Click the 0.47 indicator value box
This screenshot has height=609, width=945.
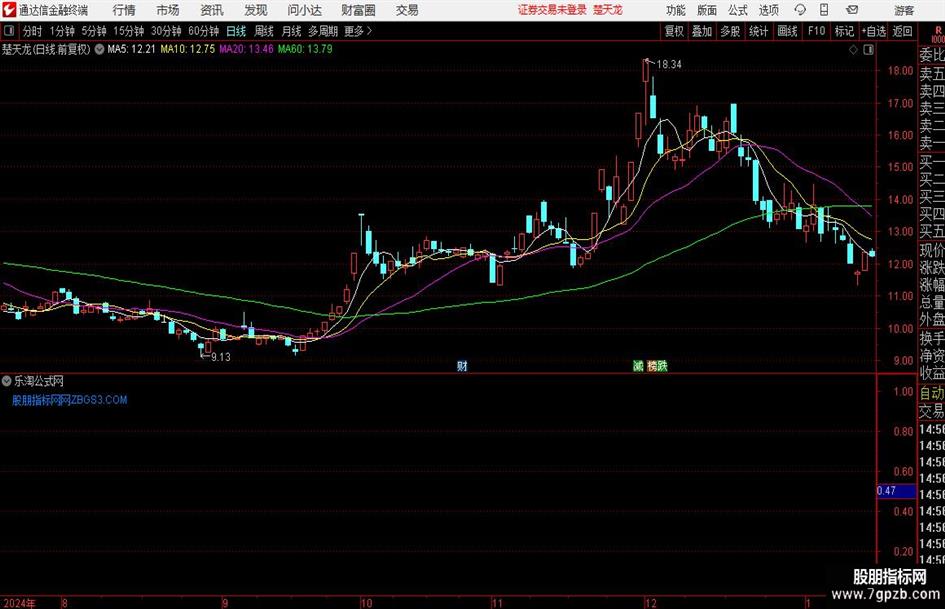pyautogui.click(x=896, y=491)
